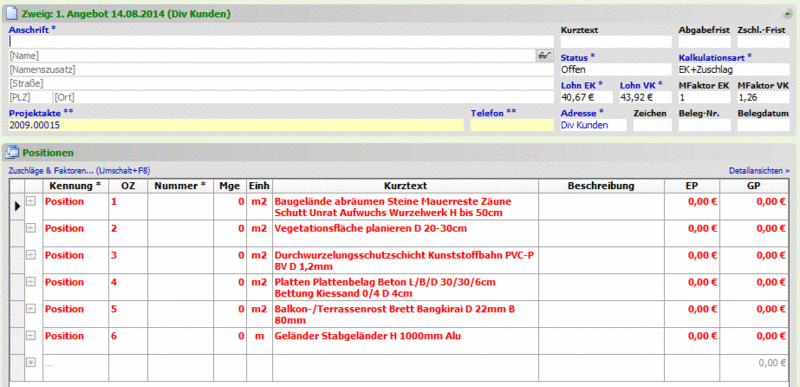The image size is (800, 387).
Task: Open the Status field showing Offen
Action: (x=616, y=69)
